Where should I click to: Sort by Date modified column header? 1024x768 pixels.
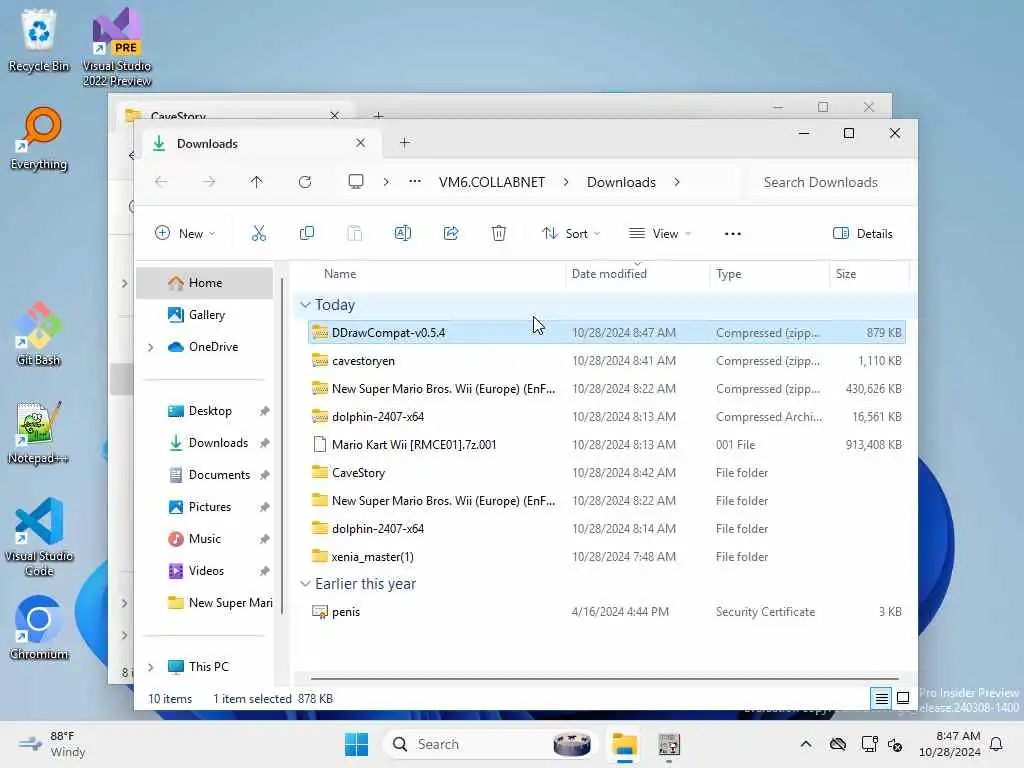609,274
